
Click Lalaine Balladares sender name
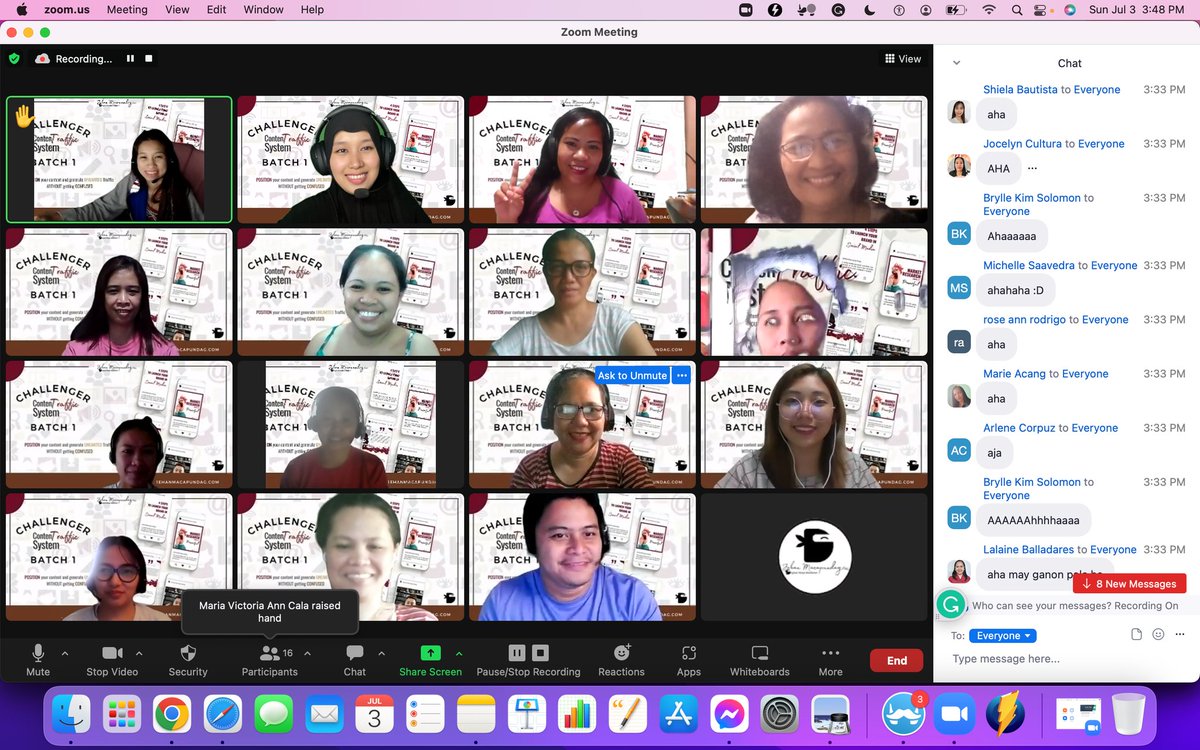coord(1028,550)
